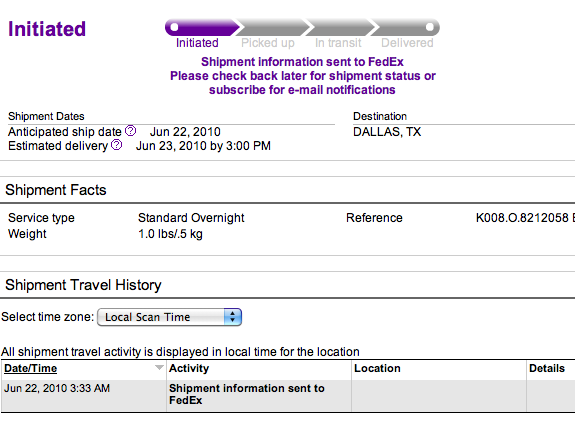The width and height of the screenshot is (575, 421).
Task: Click the reference number K008.O.8212058
Action: (522, 218)
